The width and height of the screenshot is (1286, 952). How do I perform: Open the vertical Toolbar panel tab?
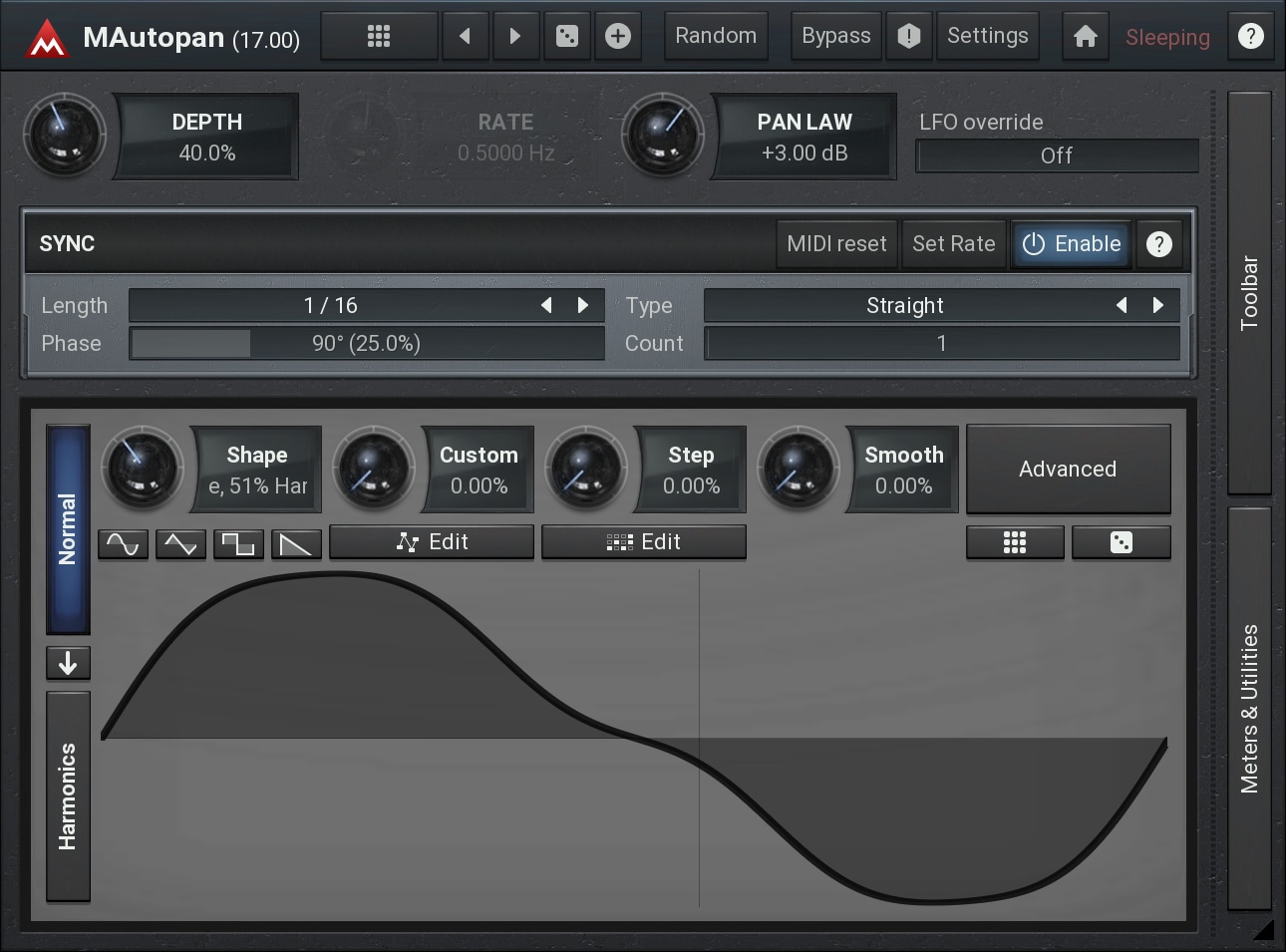tap(1249, 293)
